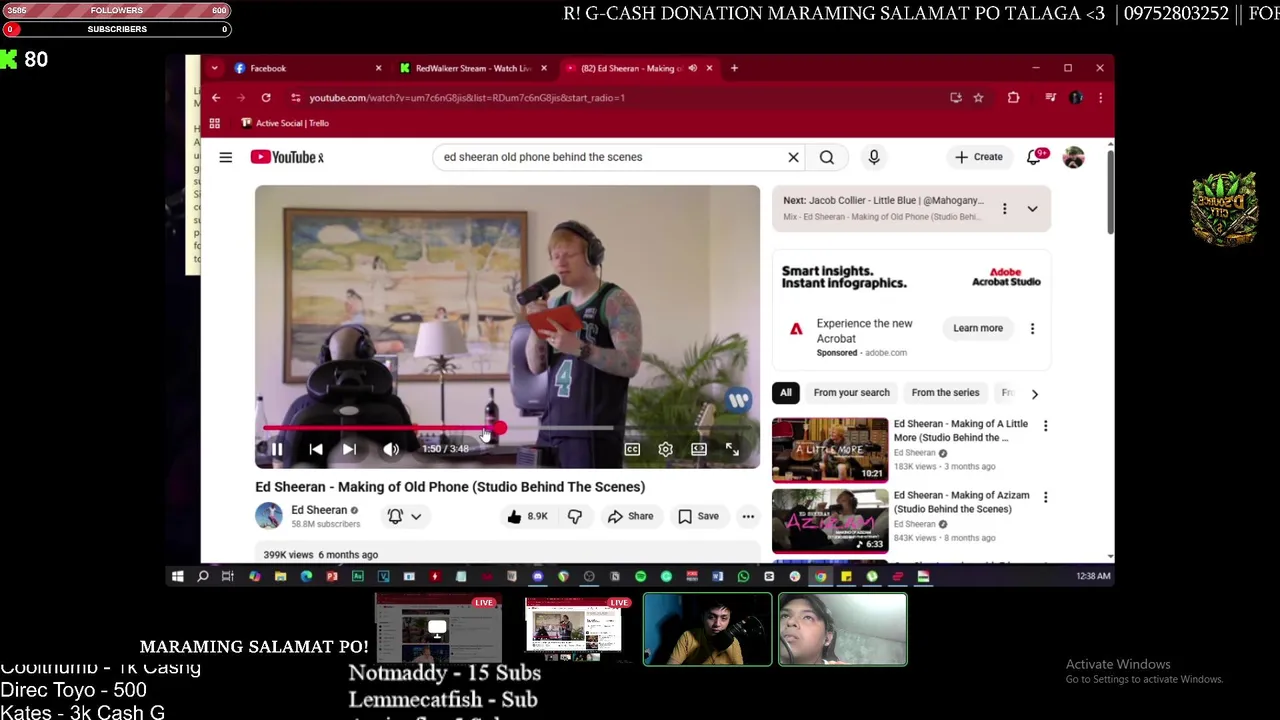Open player settings gear

click(665, 450)
